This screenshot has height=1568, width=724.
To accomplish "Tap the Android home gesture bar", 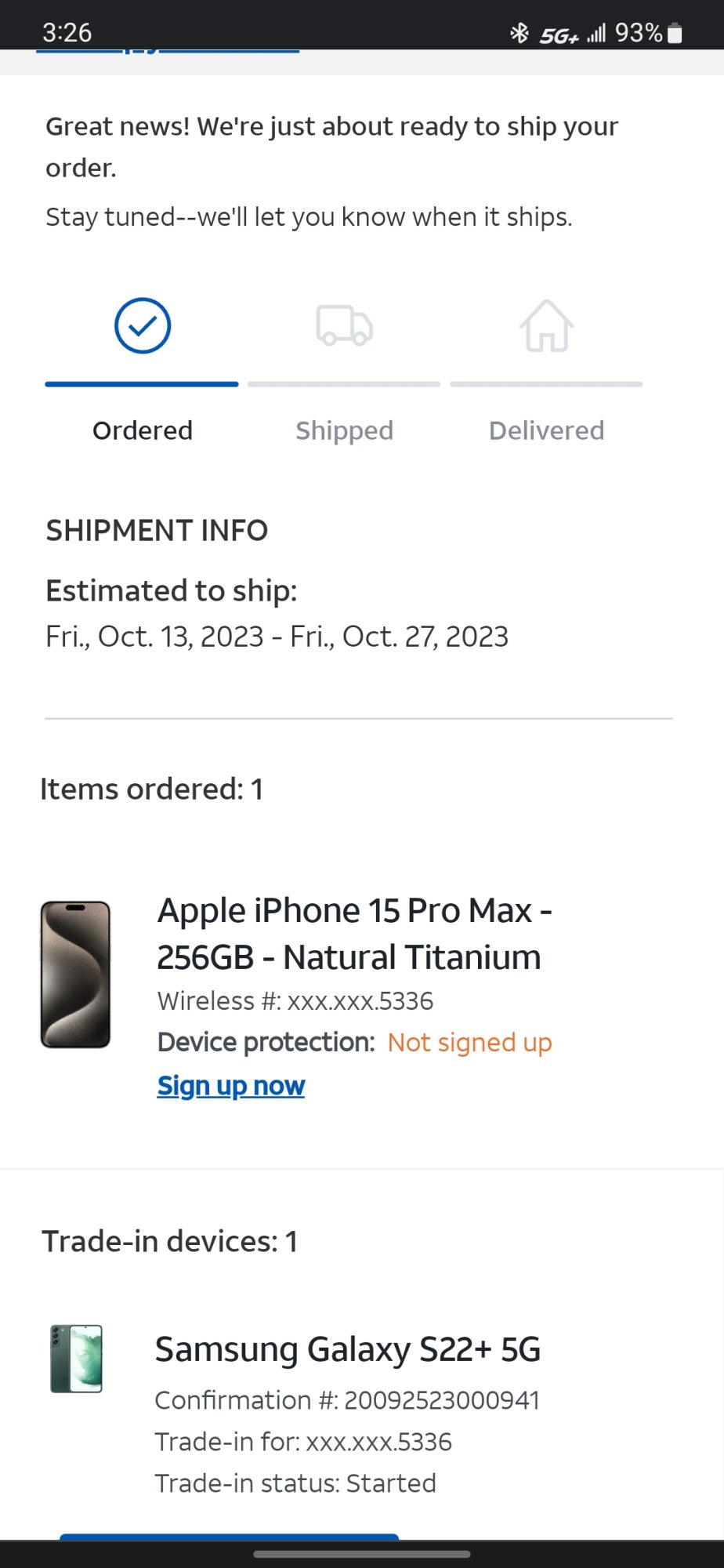I will (x=362, y=1554).
